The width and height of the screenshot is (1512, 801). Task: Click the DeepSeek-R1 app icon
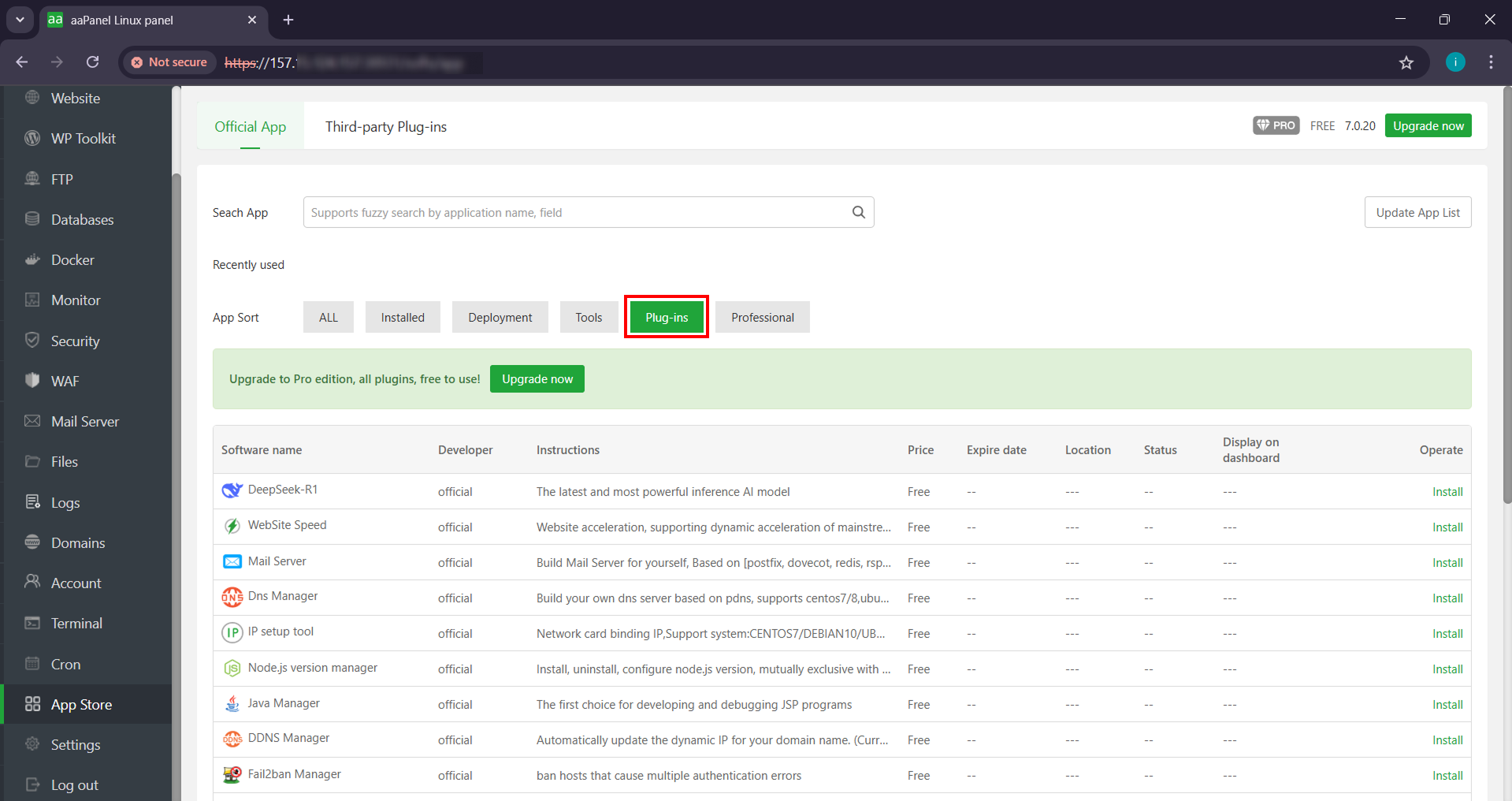pos(232,490)
